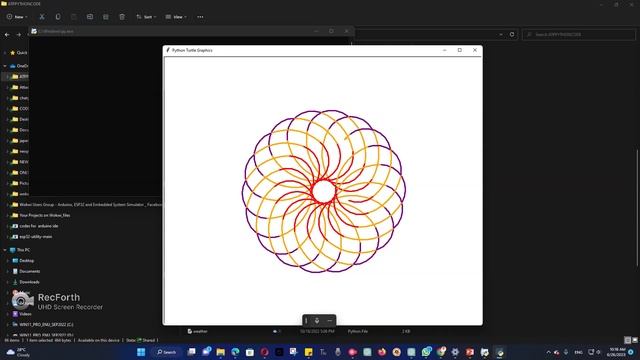Open the New dropdown in File Explorer

point(17,17)
